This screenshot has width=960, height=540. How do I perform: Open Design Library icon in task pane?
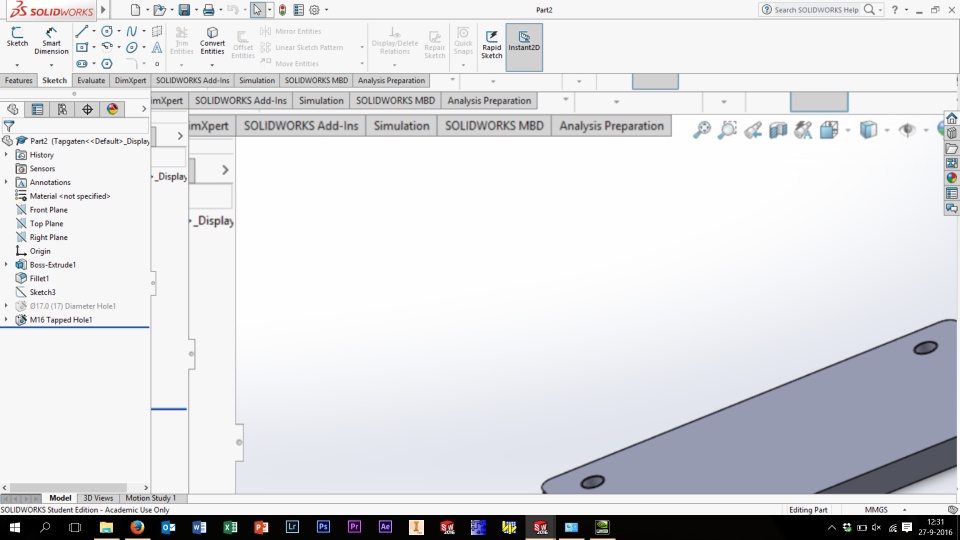951,133
